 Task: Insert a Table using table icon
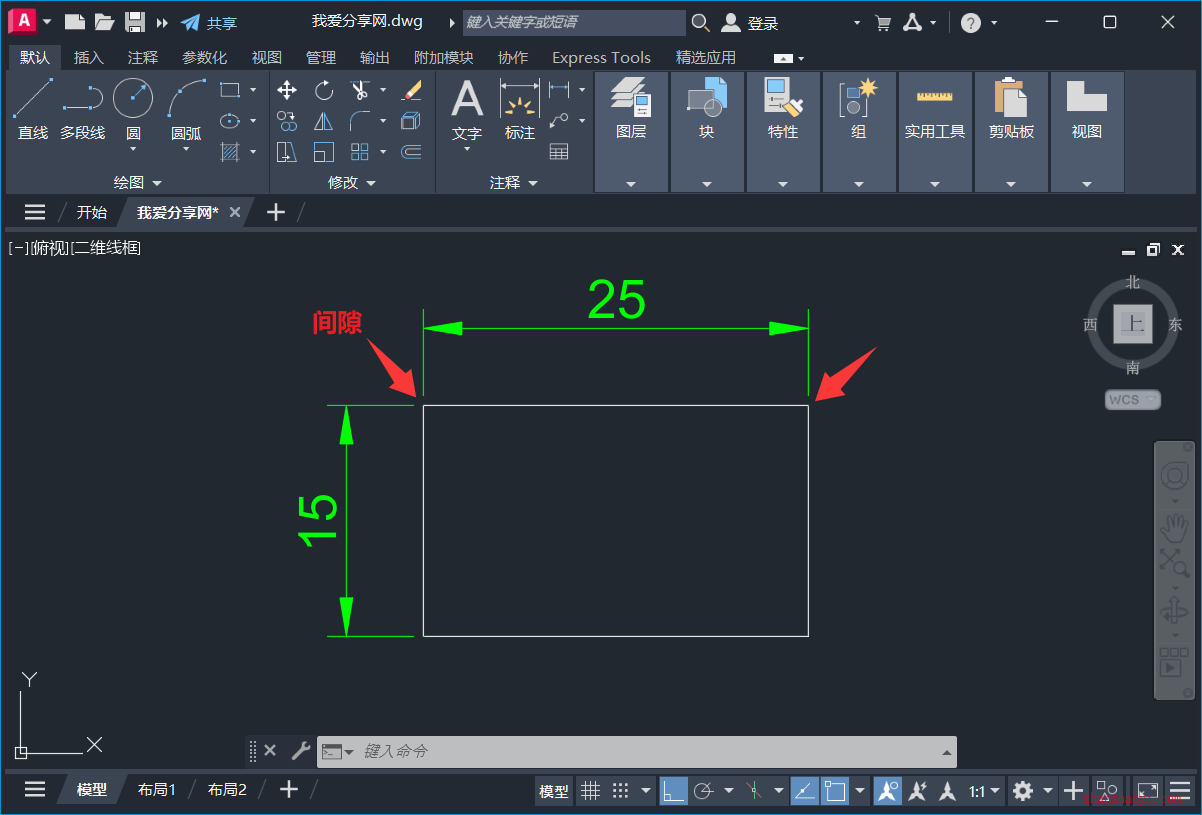coord(559,152)
